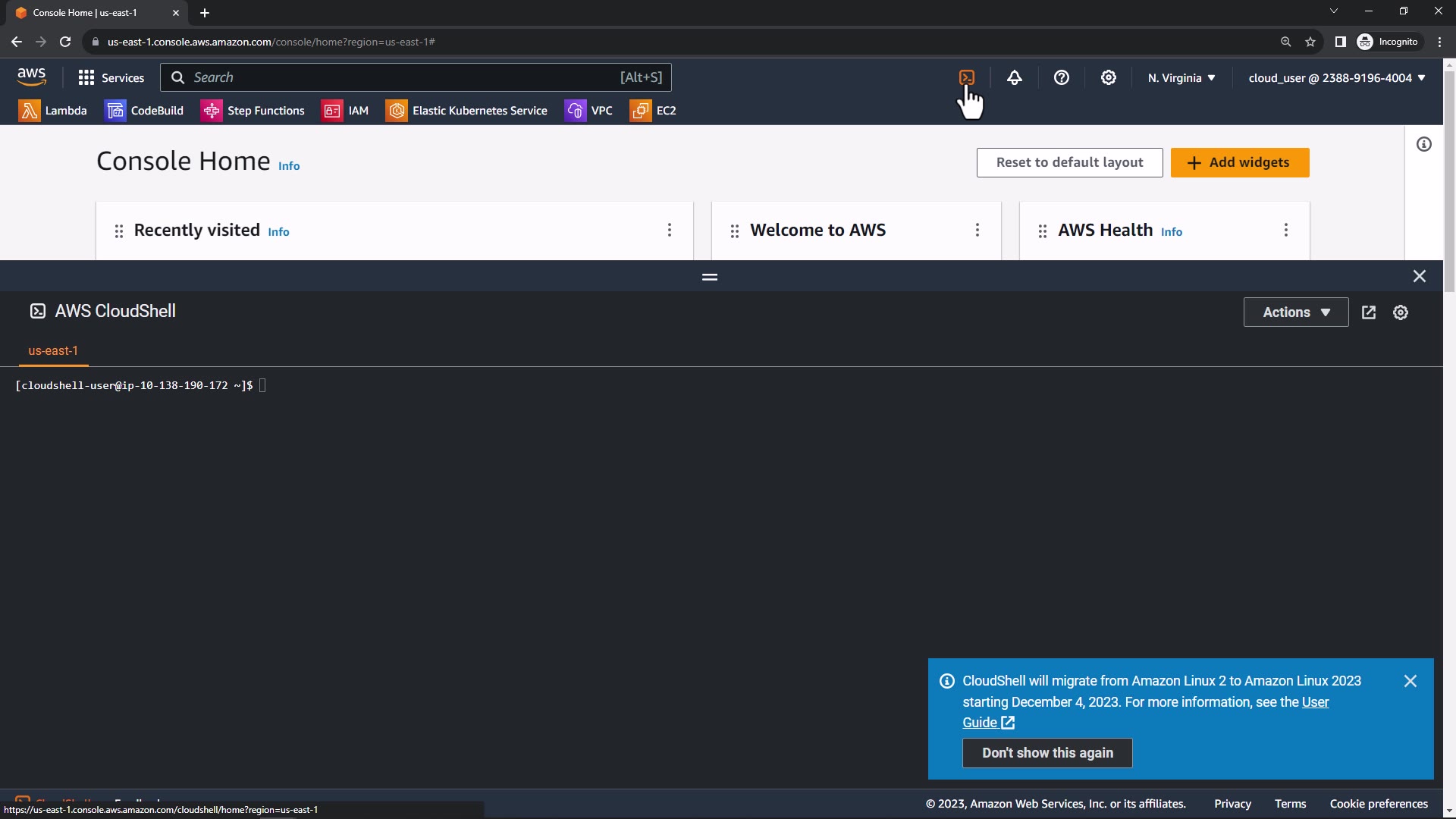Expand the N. Virginia region dropdown

click(x=1181, y=77)
